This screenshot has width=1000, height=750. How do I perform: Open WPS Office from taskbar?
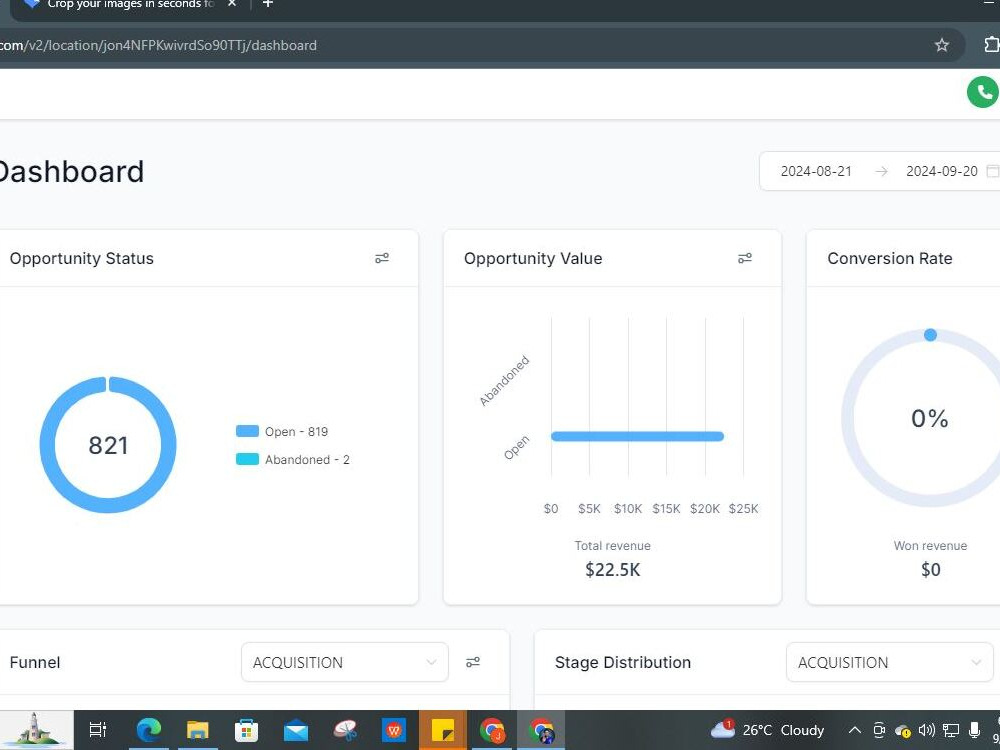coord(394,730)
